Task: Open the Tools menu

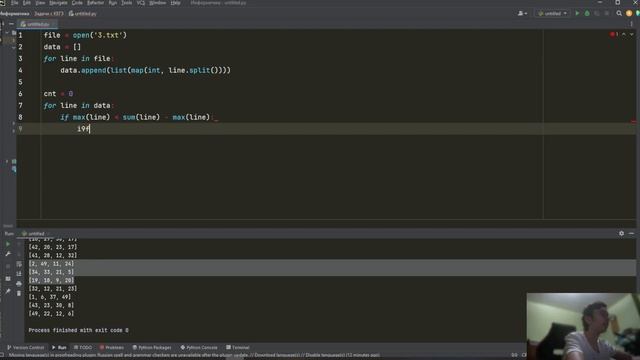Action: coord(127,3)
